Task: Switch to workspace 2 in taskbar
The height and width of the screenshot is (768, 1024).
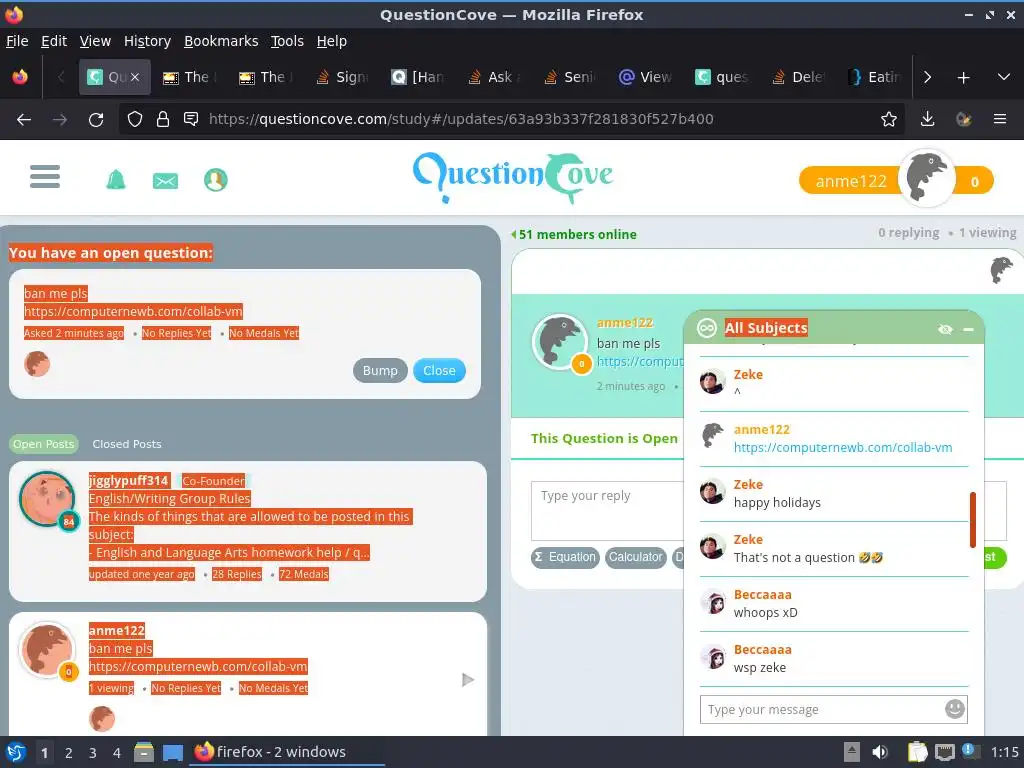Action: pos(68,752)
